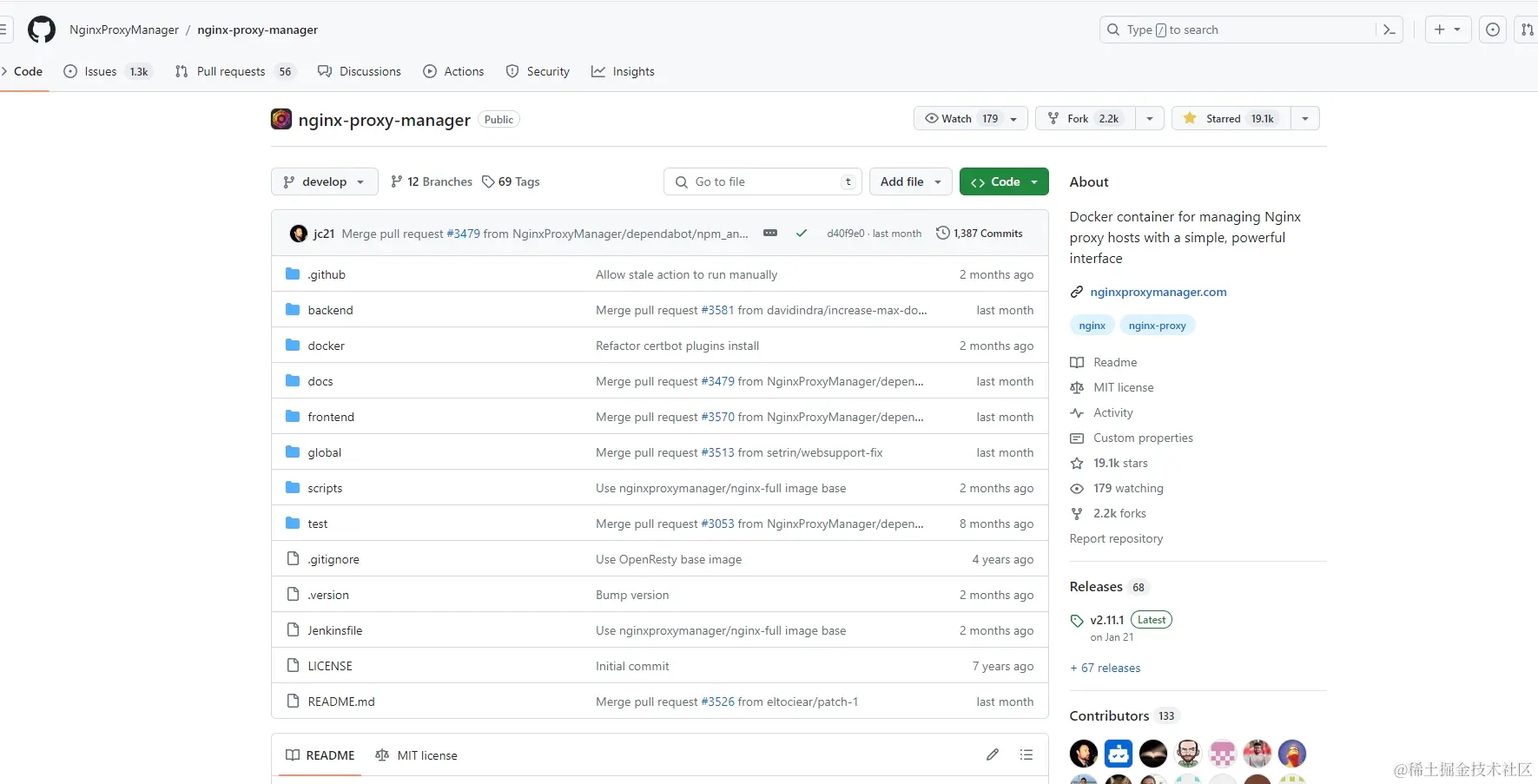1538x784 pixels.
Task: Click the .gitignore file icon
Action: [293, 559]
